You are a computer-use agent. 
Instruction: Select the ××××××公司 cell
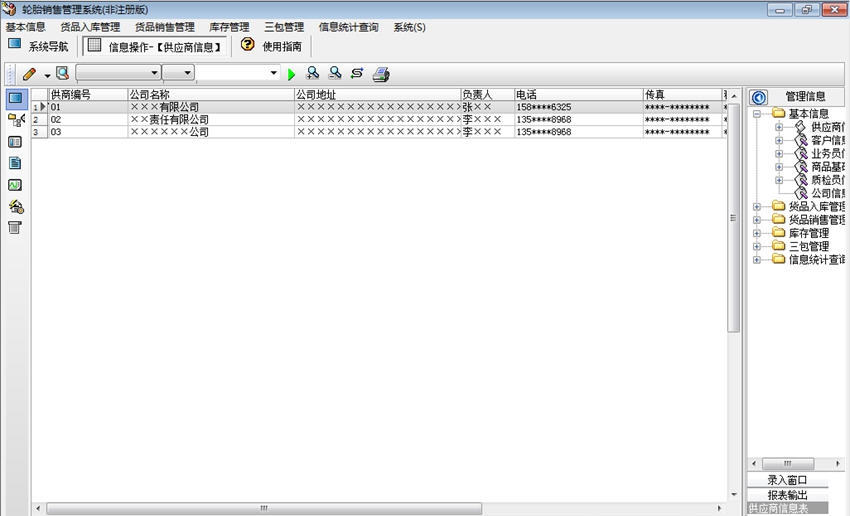(211, 132)
